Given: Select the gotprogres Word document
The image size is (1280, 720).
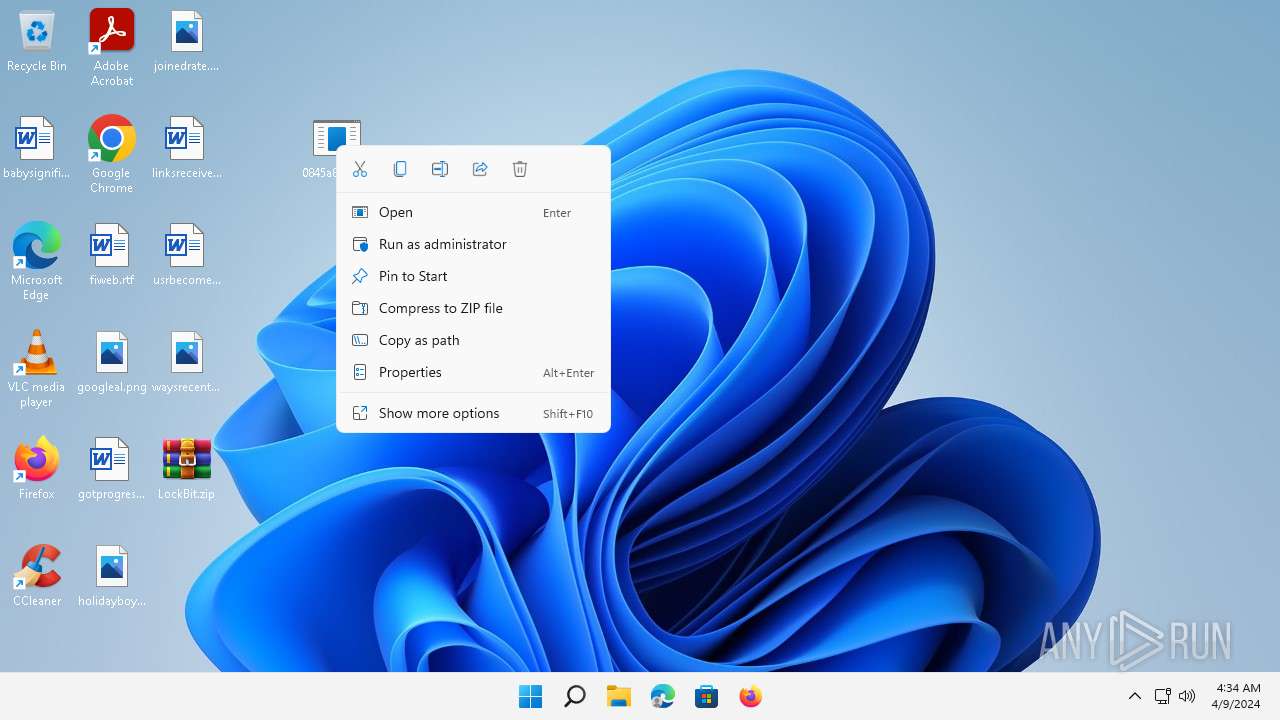Looking at the screenshot, I should tap(112, 470).
